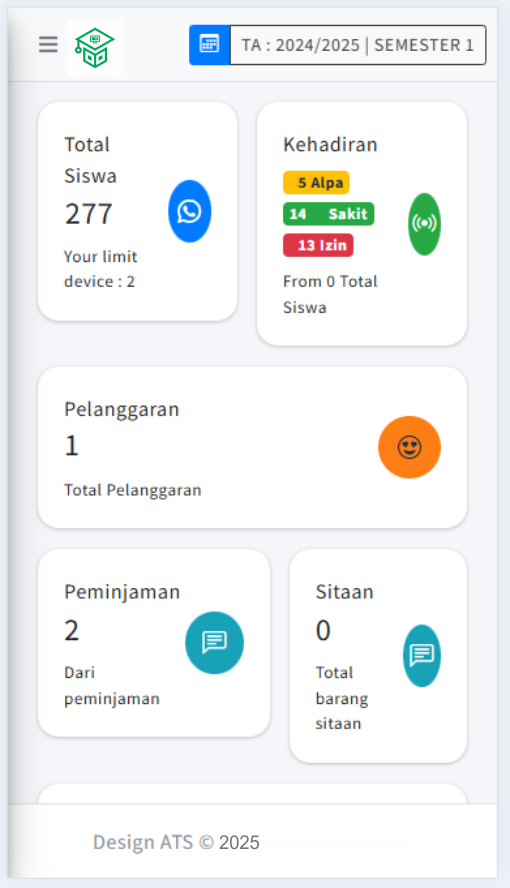Screen dimensions: 510x888
Task: Click the Total barang sitaan text
Action: coord(341,698)
